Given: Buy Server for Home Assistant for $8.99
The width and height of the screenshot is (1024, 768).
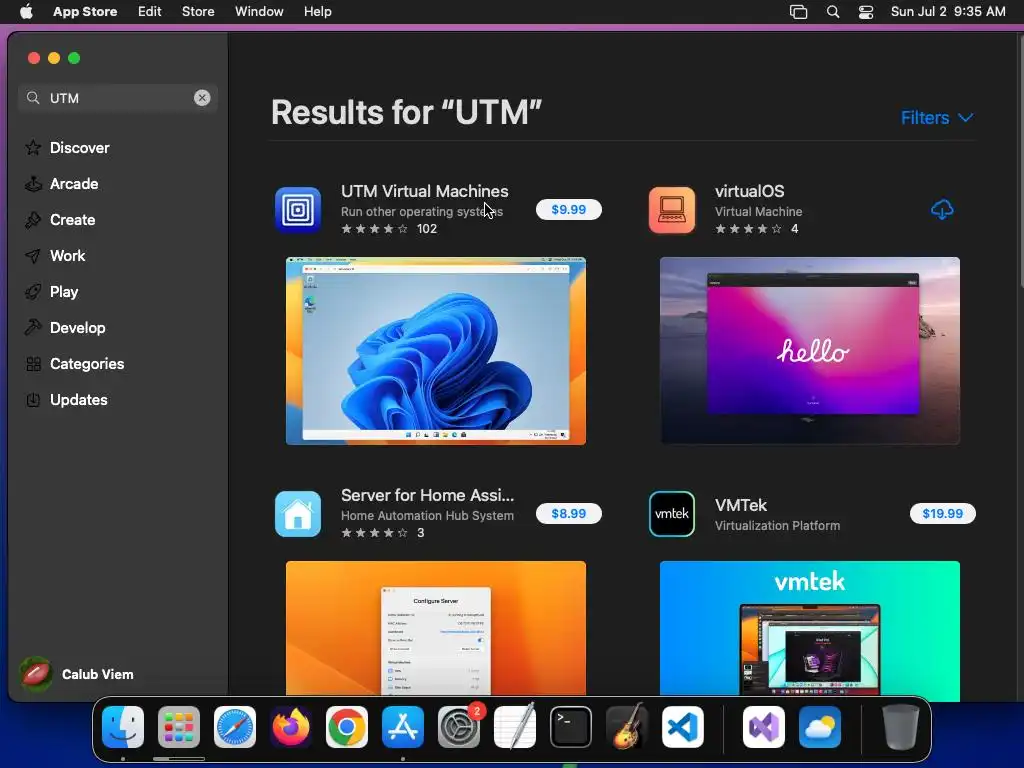Looking at the screenshot, I should [569, 513].
